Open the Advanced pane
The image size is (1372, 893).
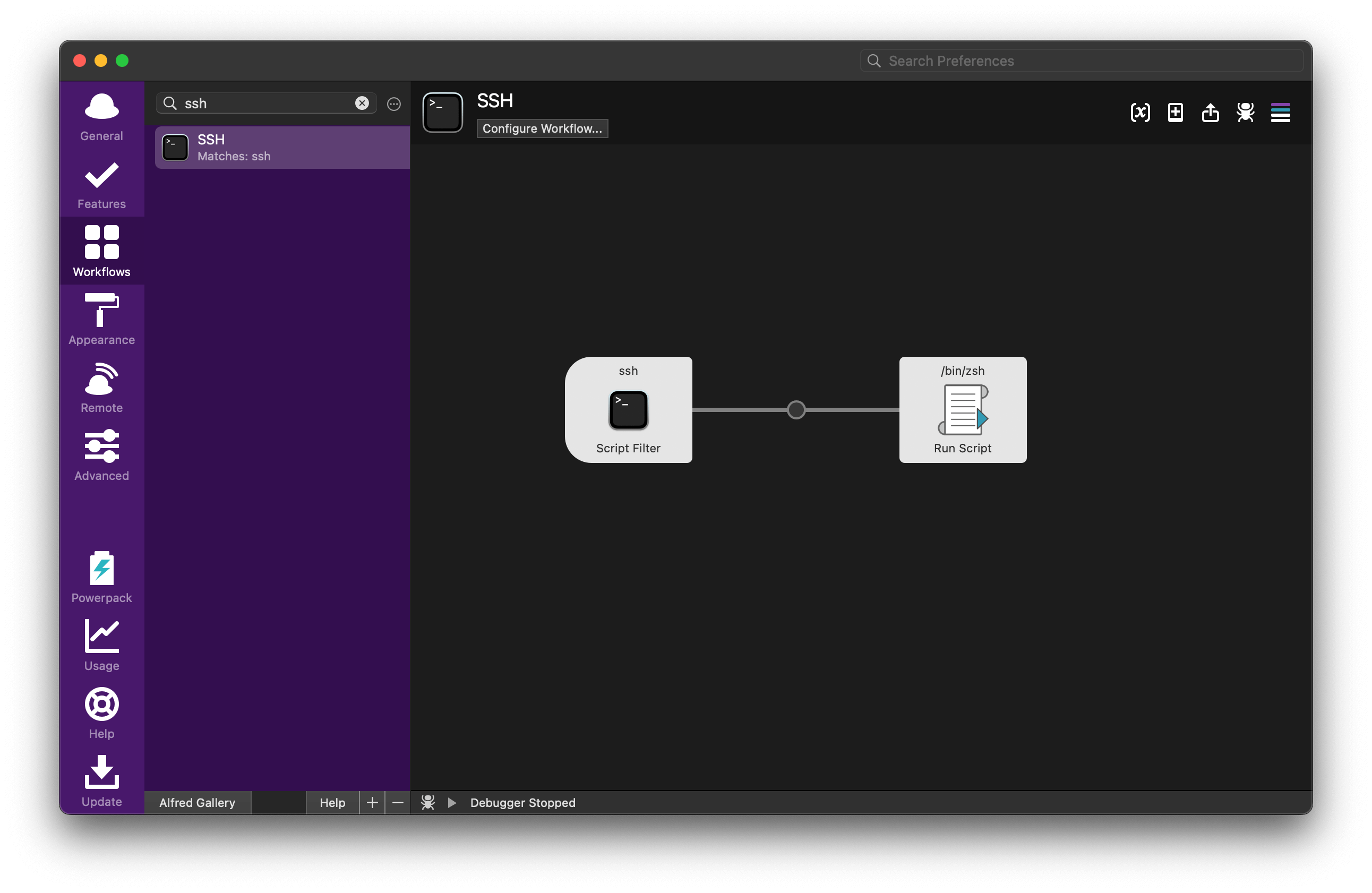tap(101, 456)
